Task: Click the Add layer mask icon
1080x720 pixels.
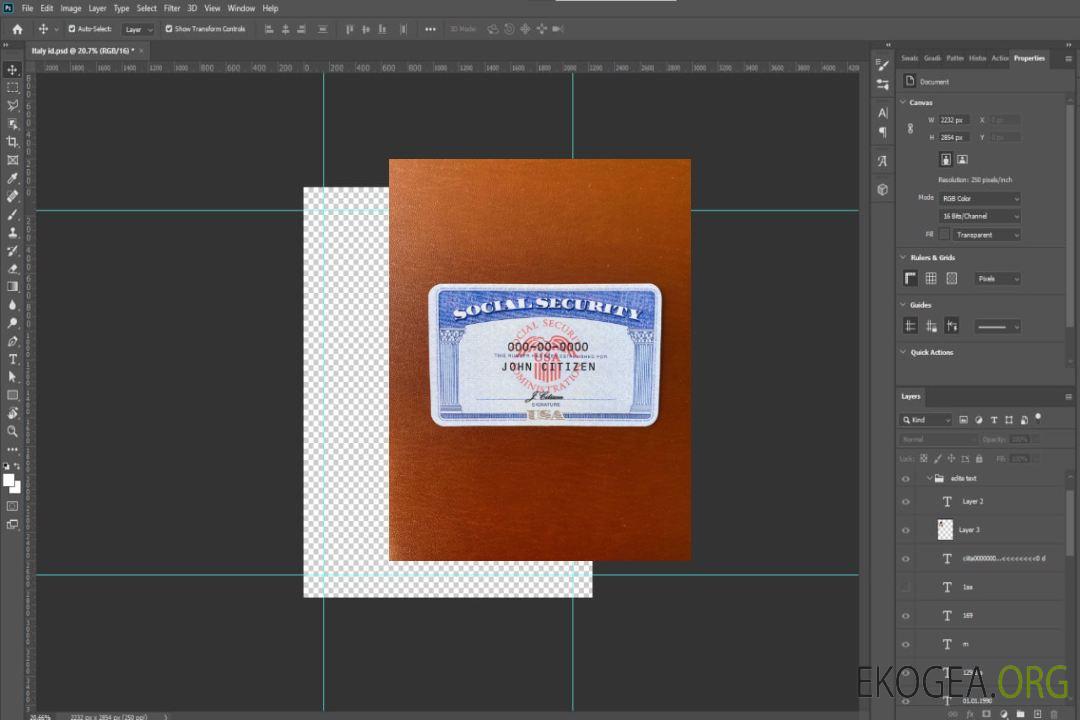Action: 986,714
